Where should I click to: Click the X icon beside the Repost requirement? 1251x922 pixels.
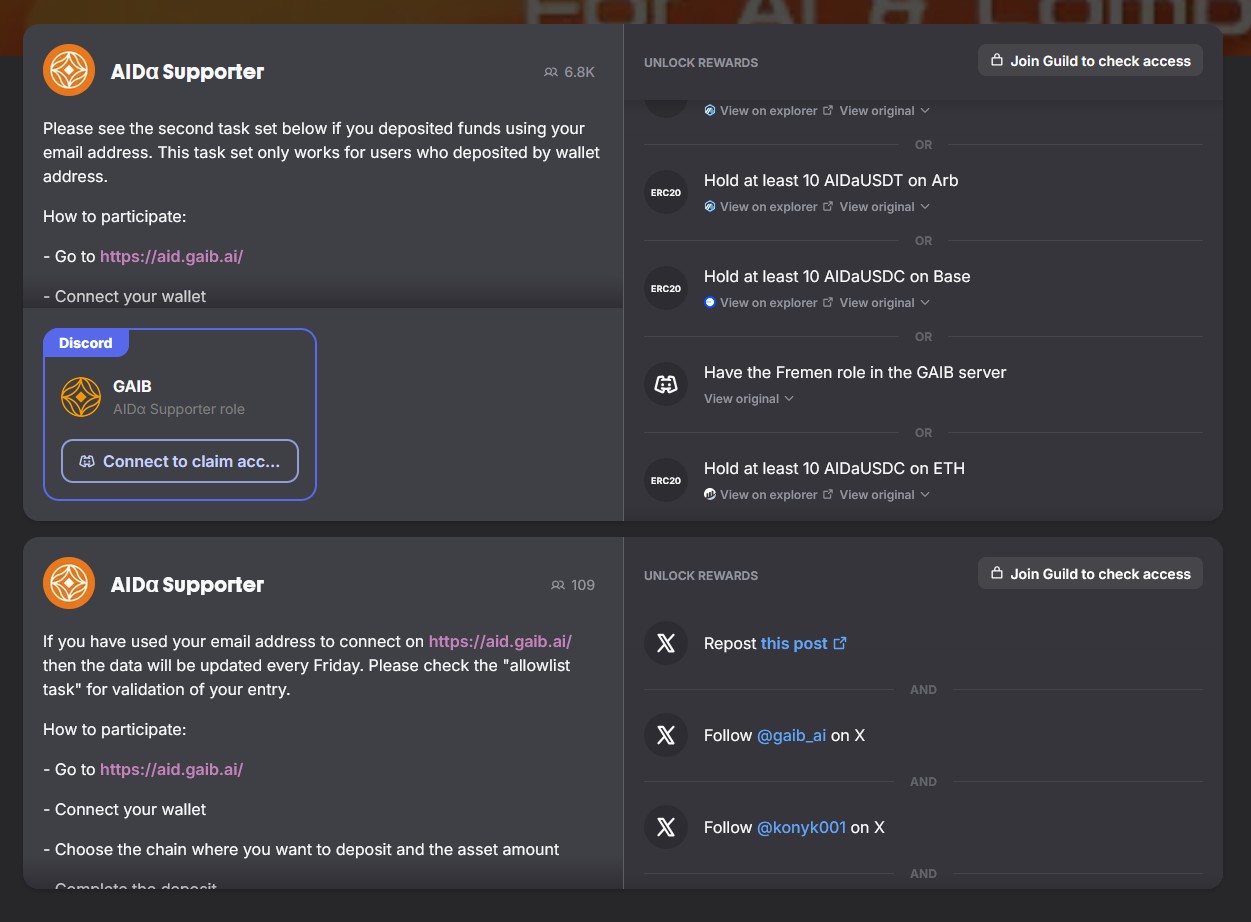[666, 643]
